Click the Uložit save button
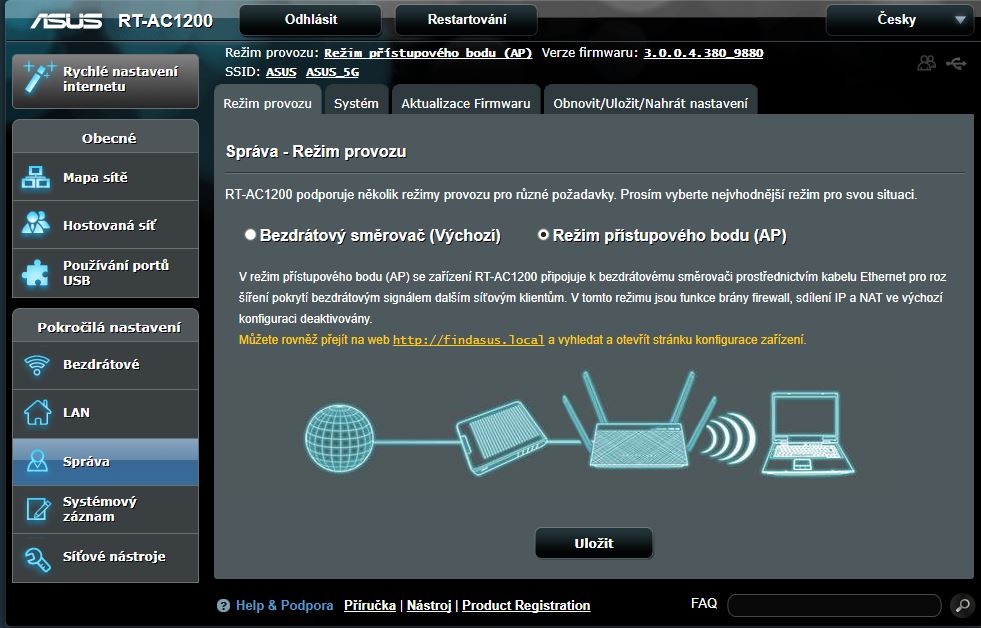981x628 pixels. pos(594,543)
